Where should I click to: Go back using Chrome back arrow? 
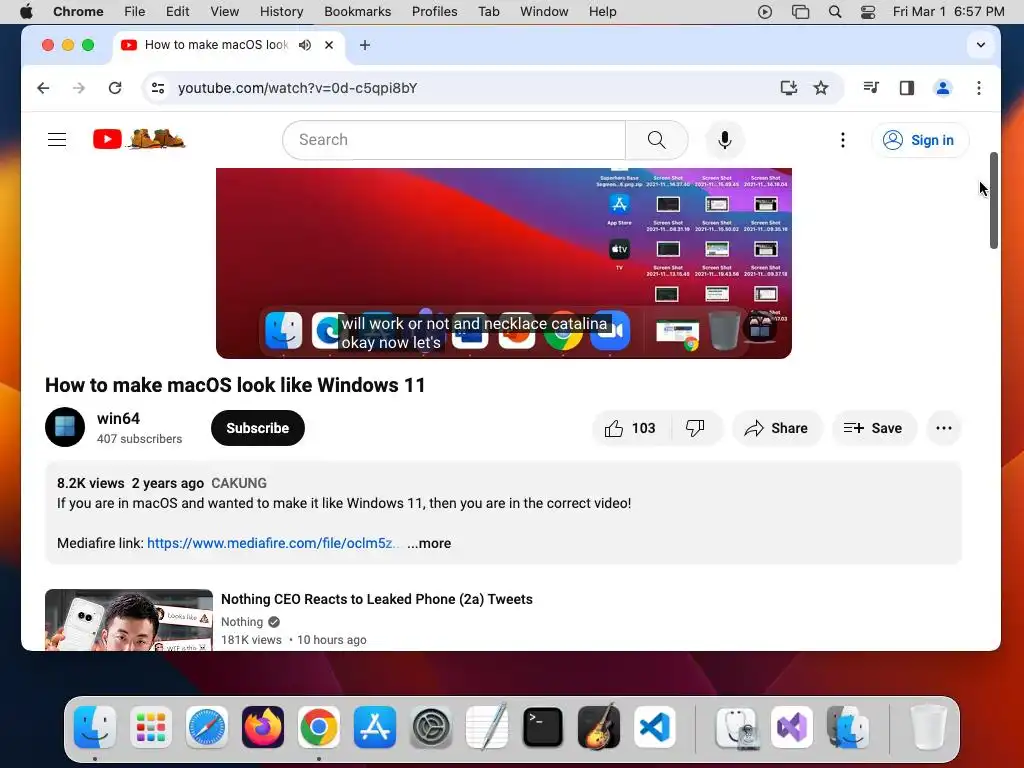(x=43, y=88)
